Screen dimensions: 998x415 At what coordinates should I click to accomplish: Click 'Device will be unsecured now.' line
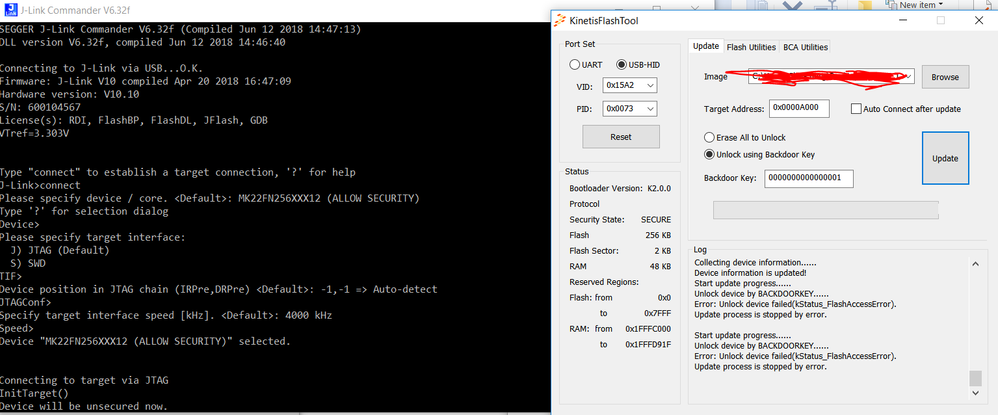click(x=84, y=406)
